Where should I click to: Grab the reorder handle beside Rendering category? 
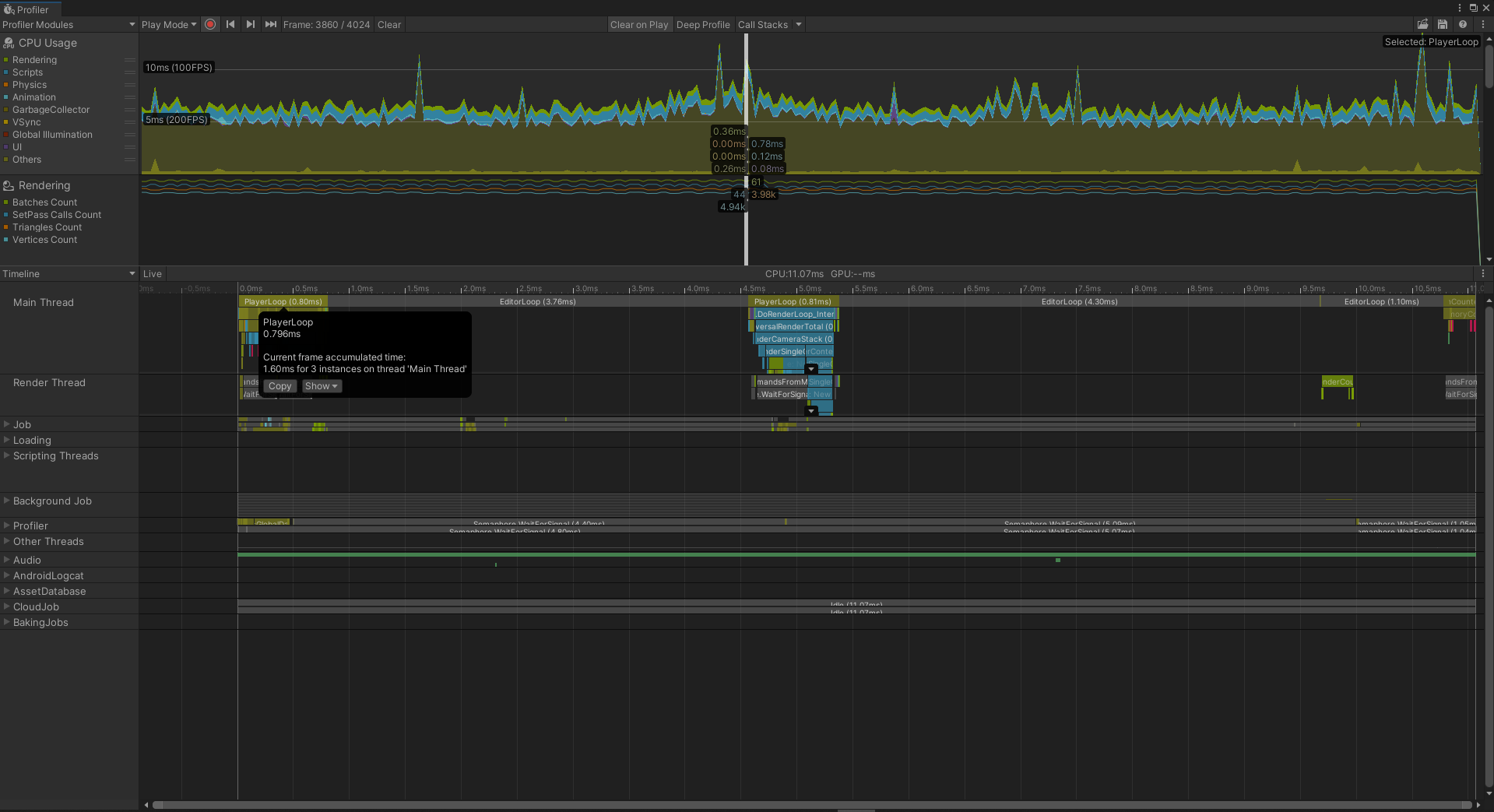(x=130, y=60)
